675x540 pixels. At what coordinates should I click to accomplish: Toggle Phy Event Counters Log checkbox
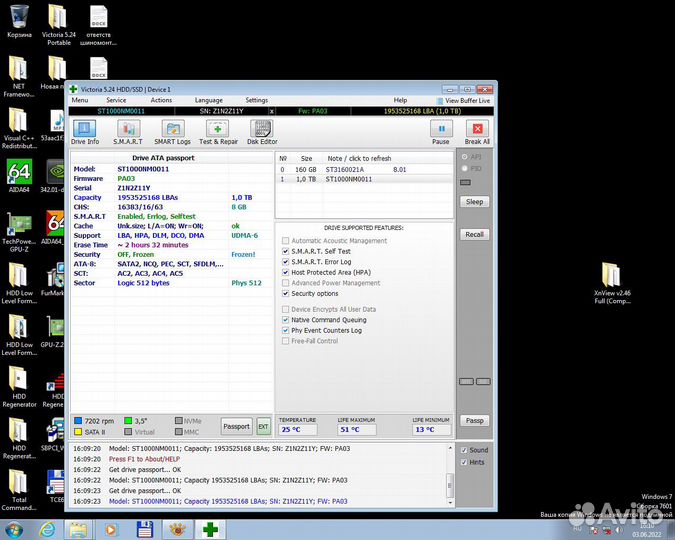tap(285, 330)
